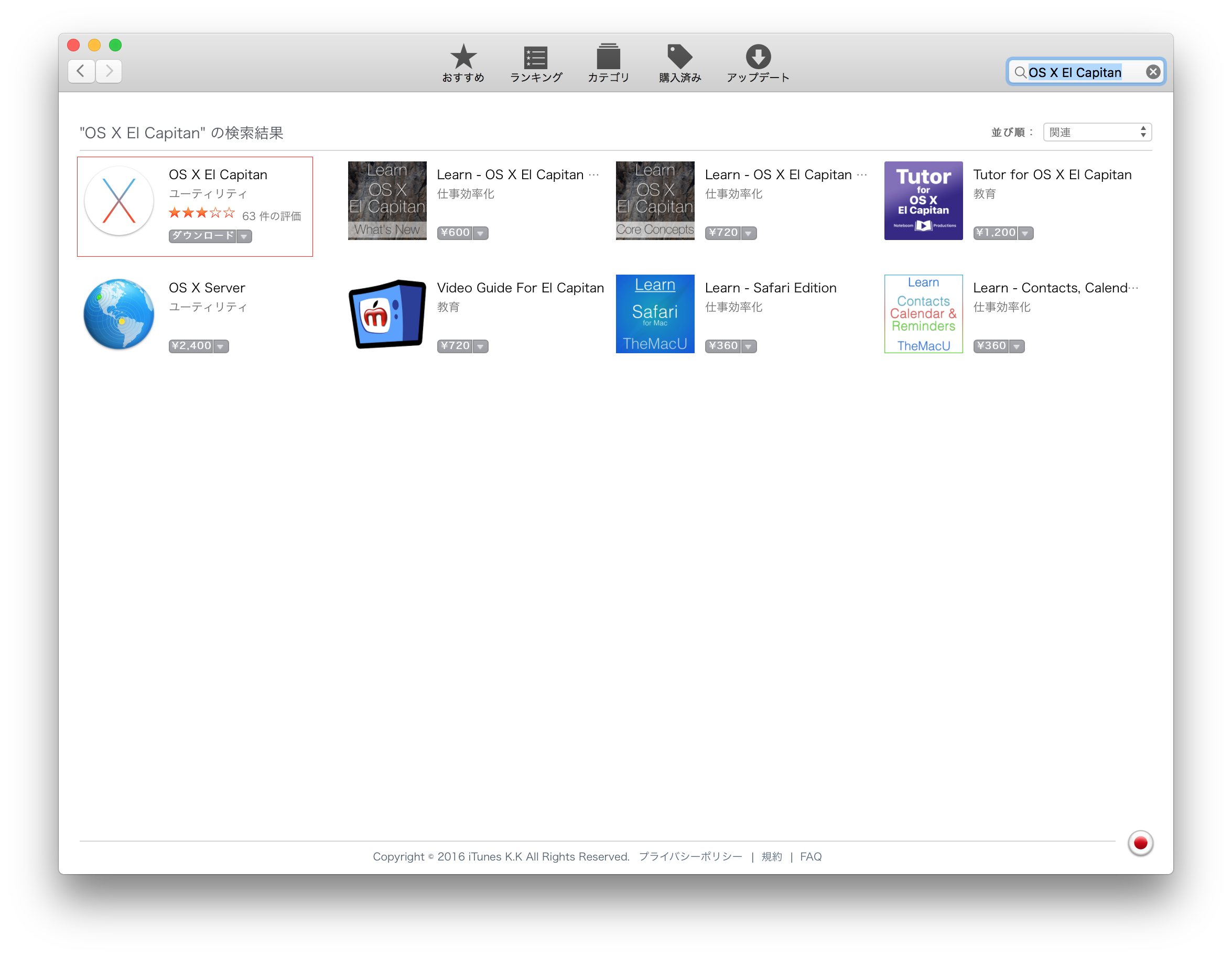Open the ランキング (Top Charts) tab

click(535, 63)
